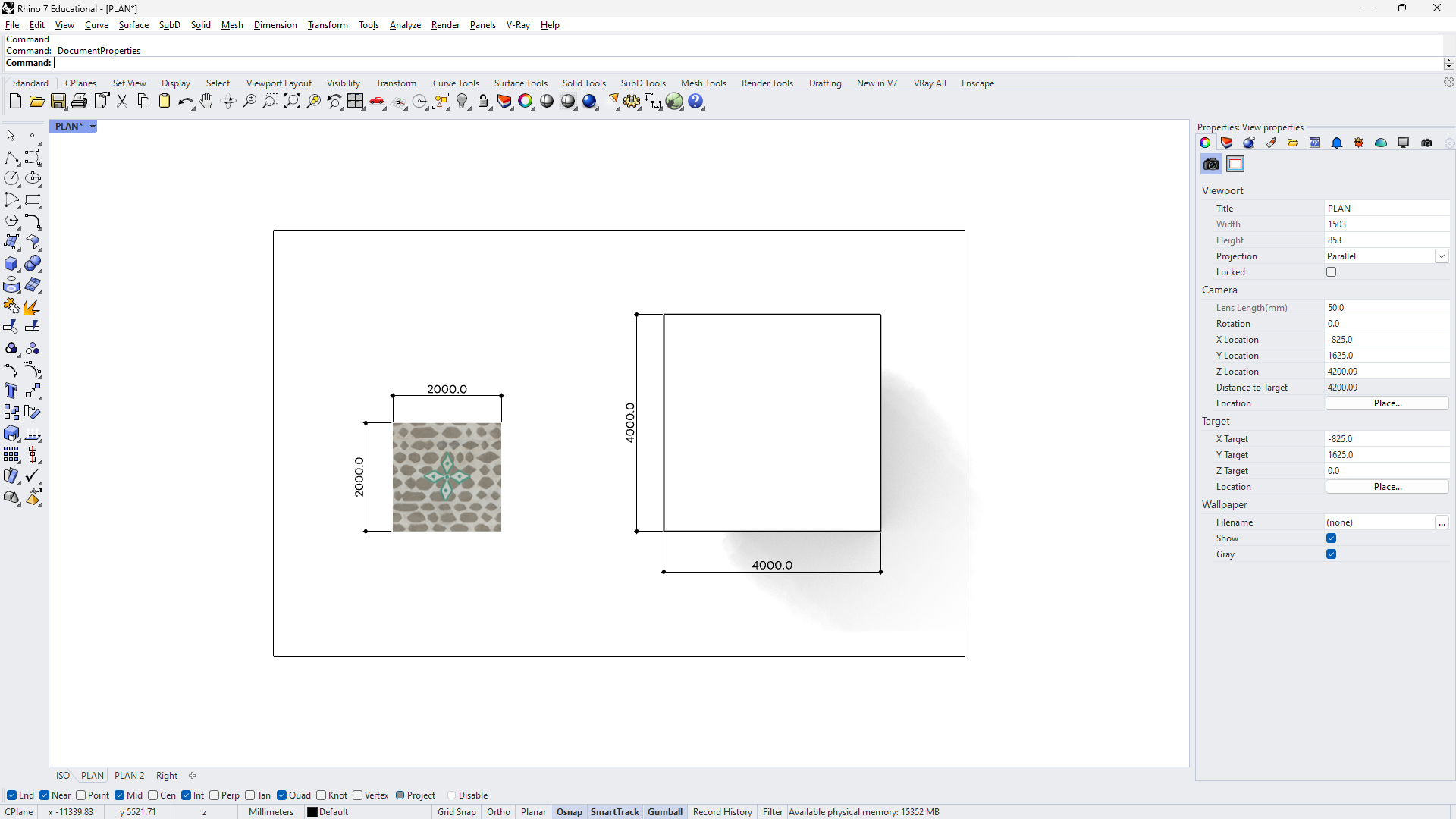Viewport: 1456px width, 819px height.
Task: Open the Projection dropdown in Viewport properties
Action: [1442, 256]
